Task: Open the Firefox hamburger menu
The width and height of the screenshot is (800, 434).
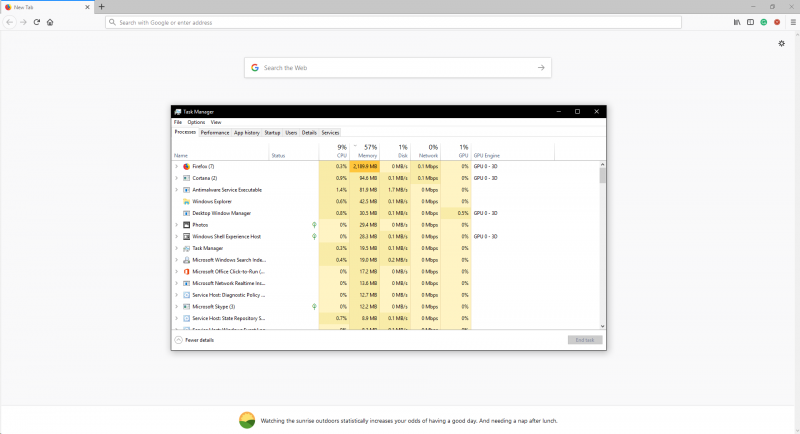Action: coord(793,22)
